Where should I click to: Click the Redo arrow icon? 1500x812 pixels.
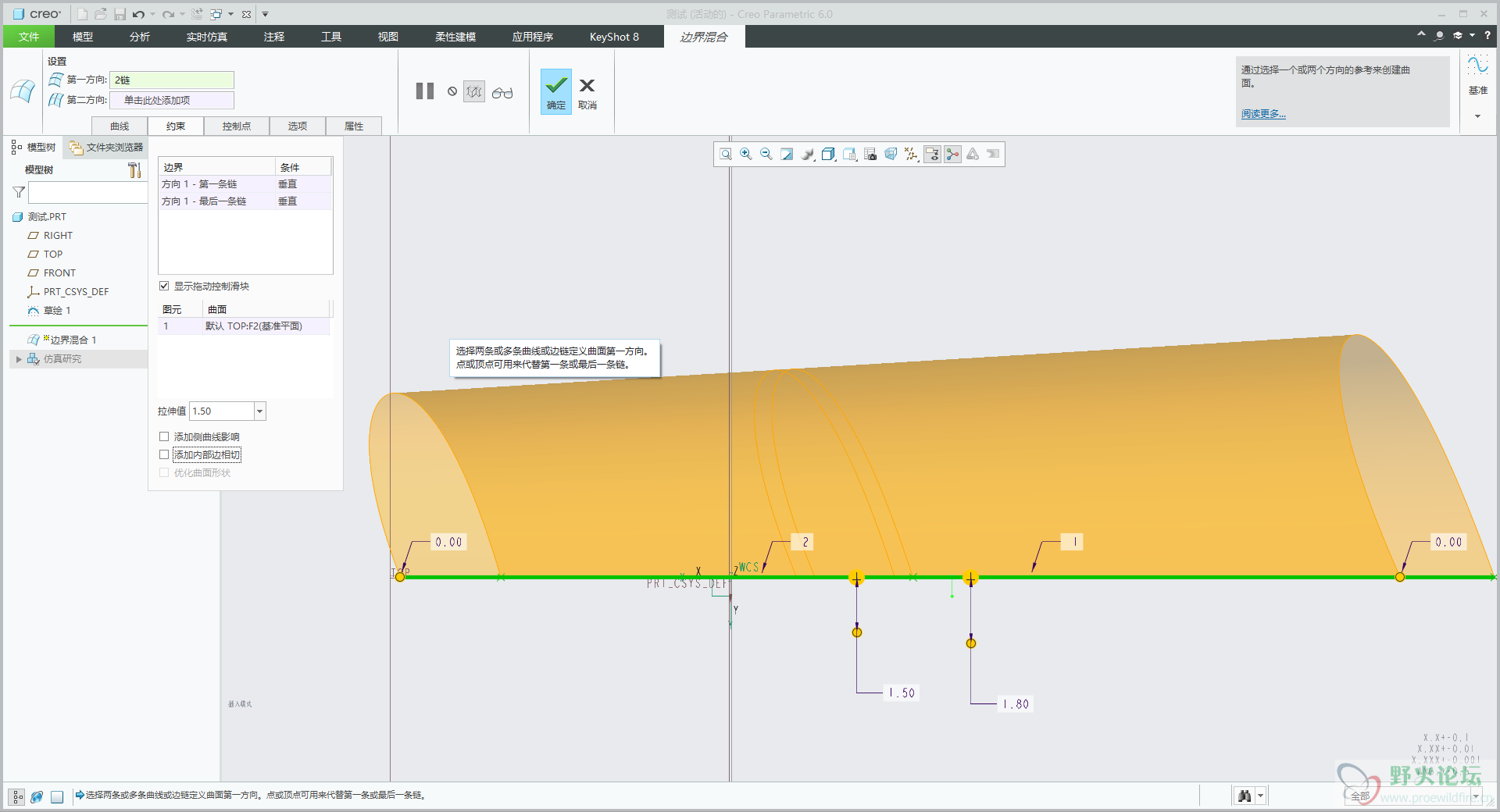tap(168, 14)
